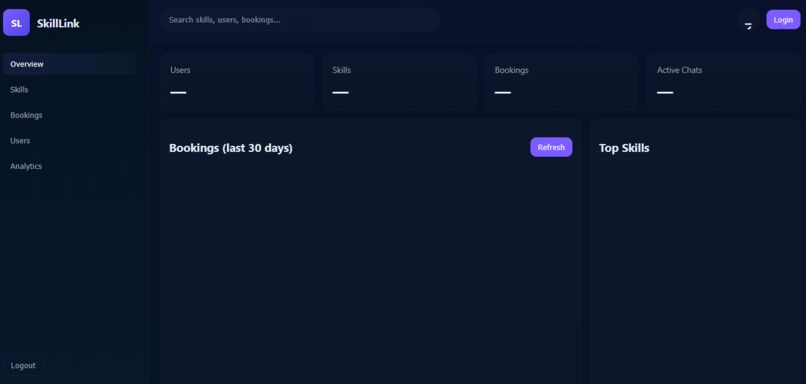Click Refresh in the Bookings panel

coord(551,147)
